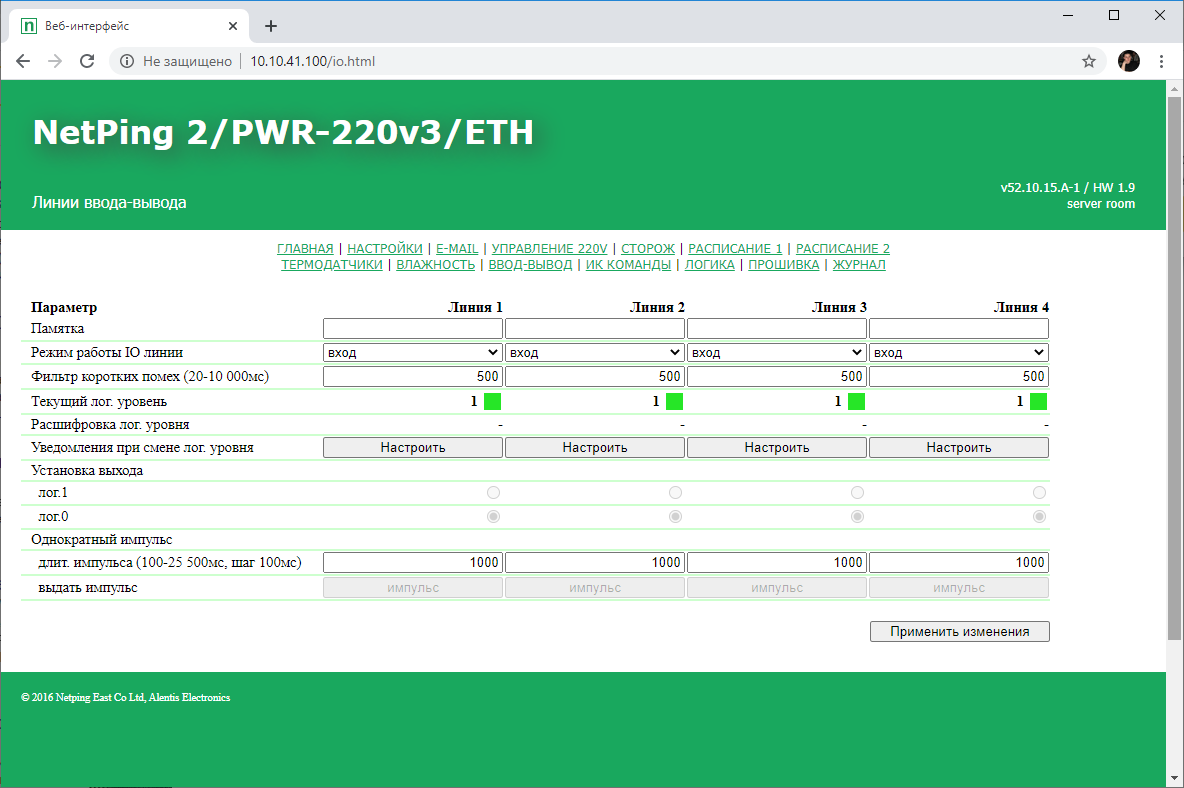Select лог.1 radio for Линия 3
The width and height of the screenshot is (1184, 788).
click(857, 493)
